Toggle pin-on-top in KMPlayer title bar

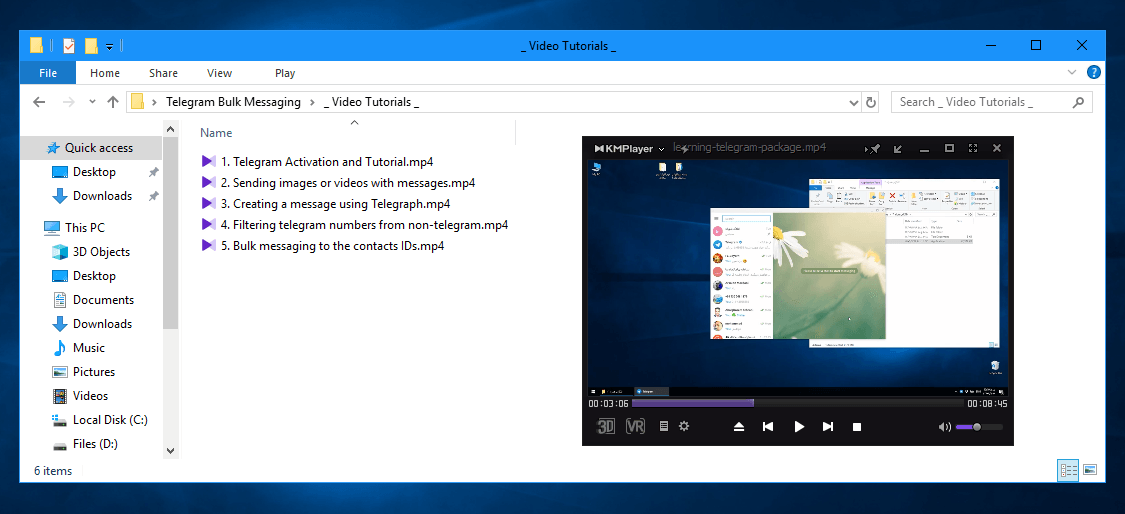(x=874, y=148)
